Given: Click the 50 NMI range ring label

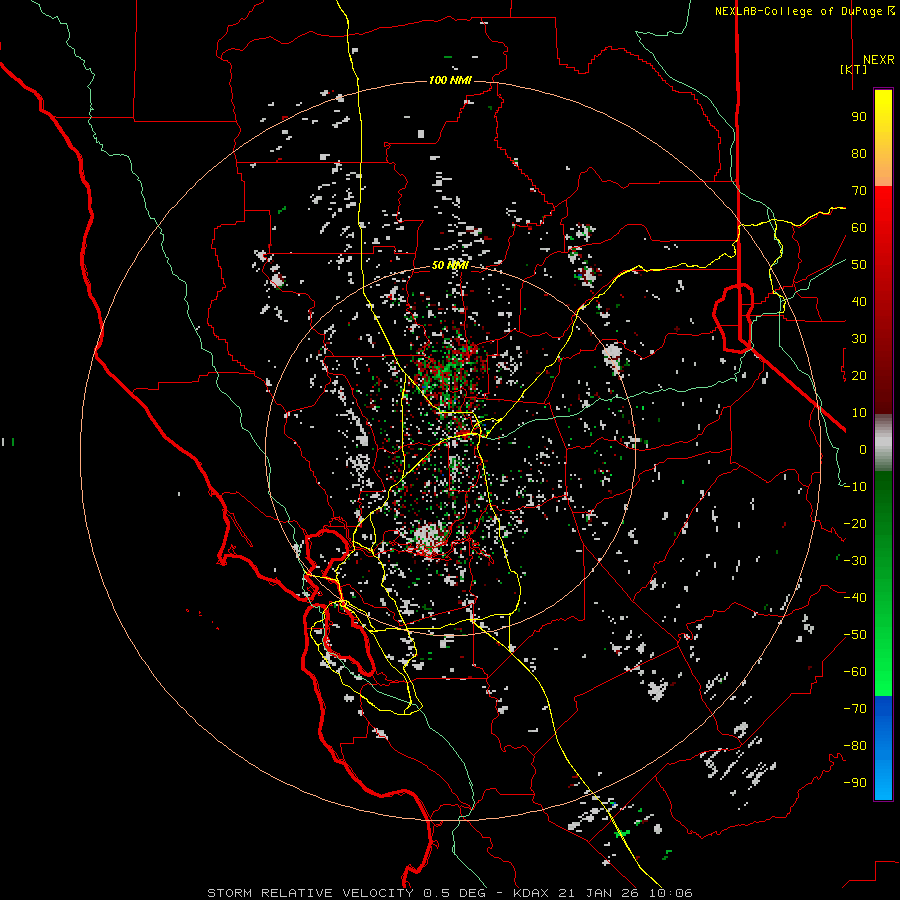Looking at the screenshot, I should coord(450,265).
